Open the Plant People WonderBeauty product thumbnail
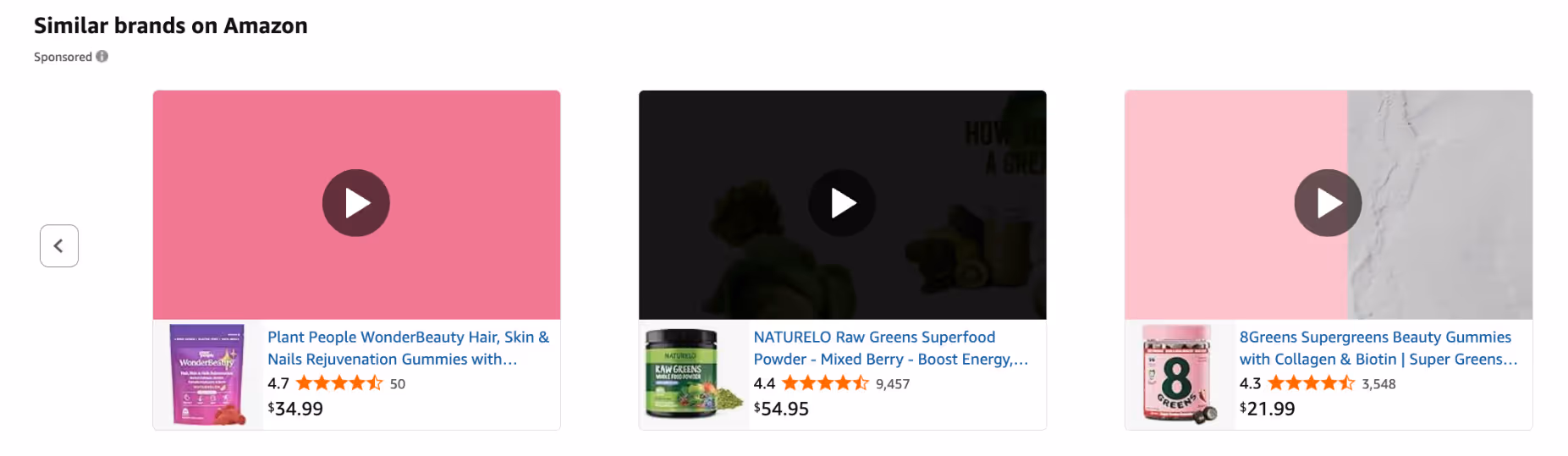1568x456 pixels. [x=208, y=375]
